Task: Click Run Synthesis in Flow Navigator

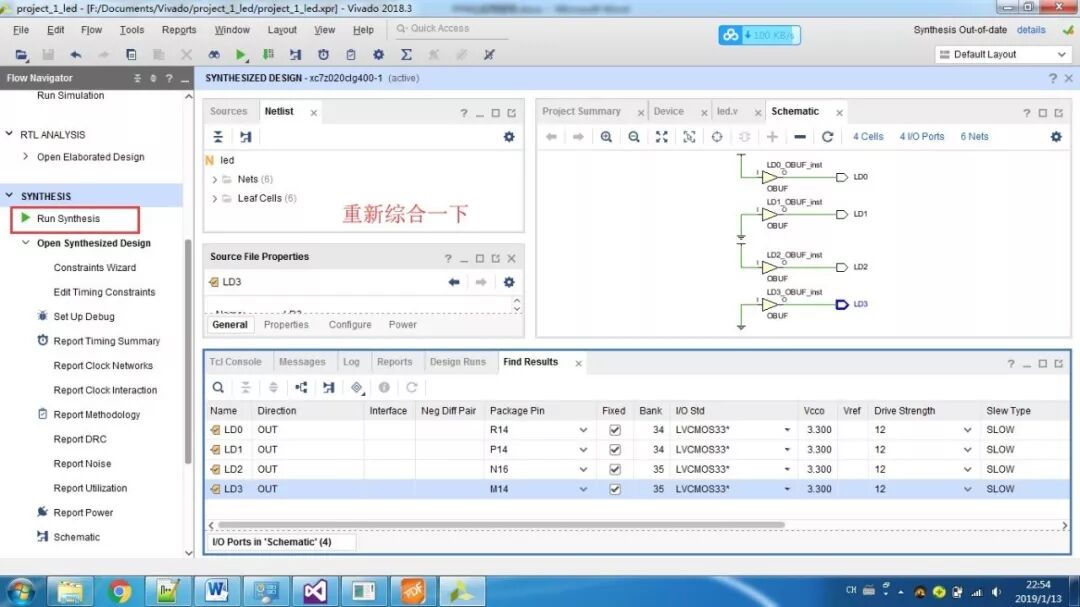Action: [x=68, y=218]
